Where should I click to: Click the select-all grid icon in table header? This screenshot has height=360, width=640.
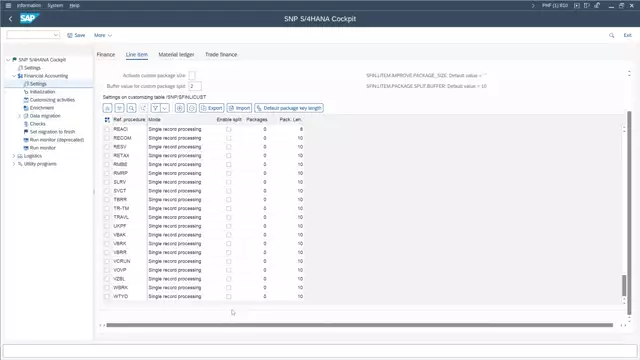(107, 120)
